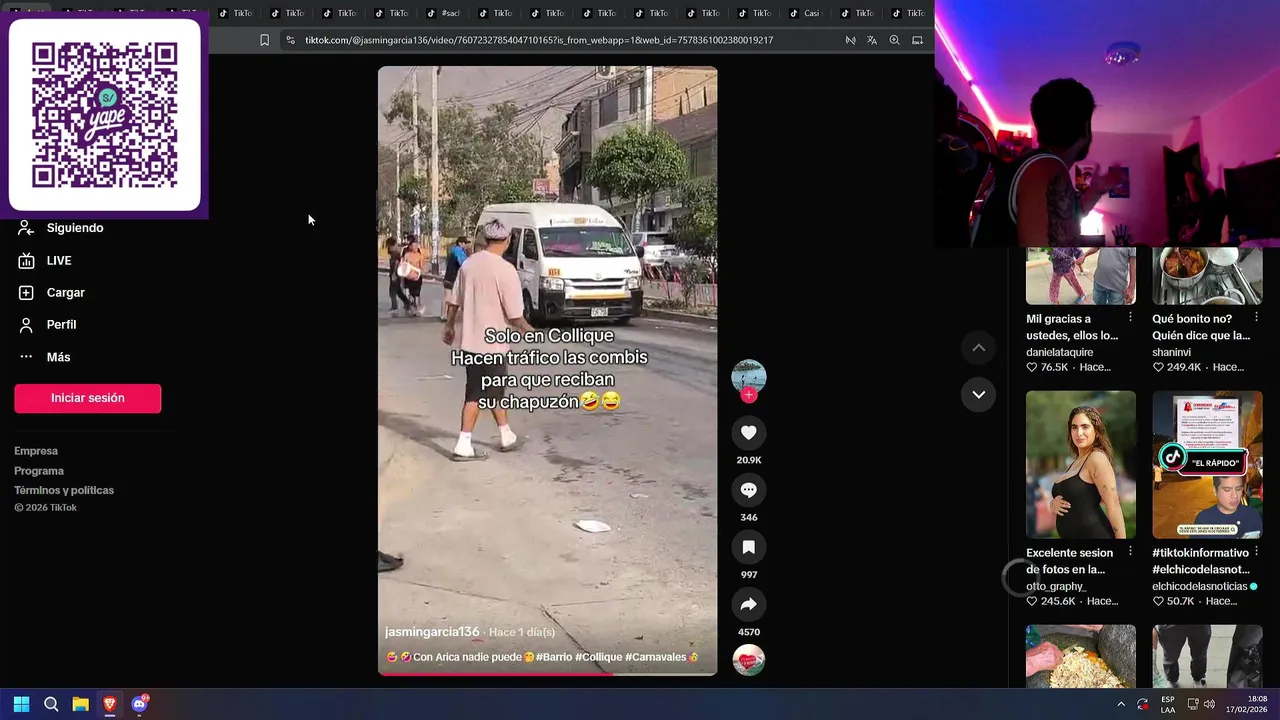Open the creator's profile avatar beside video
Screen dimensions: 1280x720
tap(748, 376)
